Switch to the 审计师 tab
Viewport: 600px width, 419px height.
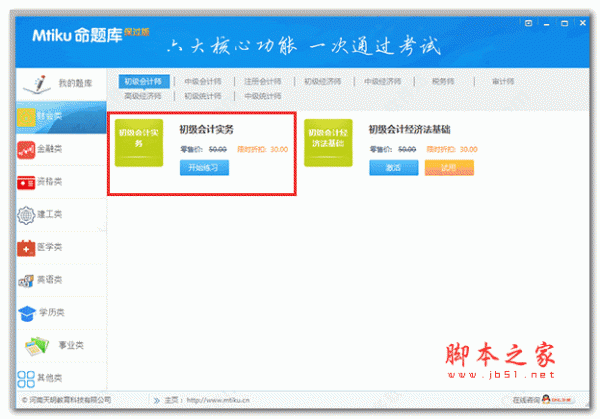click(x=503, y=82)
